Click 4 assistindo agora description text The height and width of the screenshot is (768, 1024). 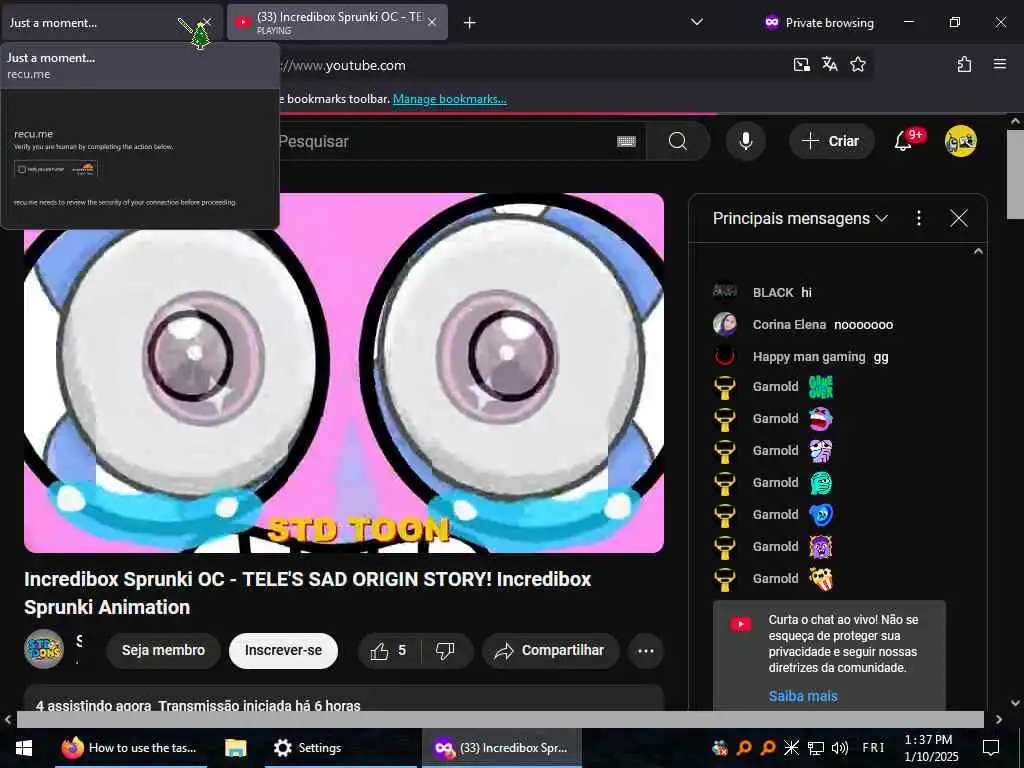[x=198, y=706]
